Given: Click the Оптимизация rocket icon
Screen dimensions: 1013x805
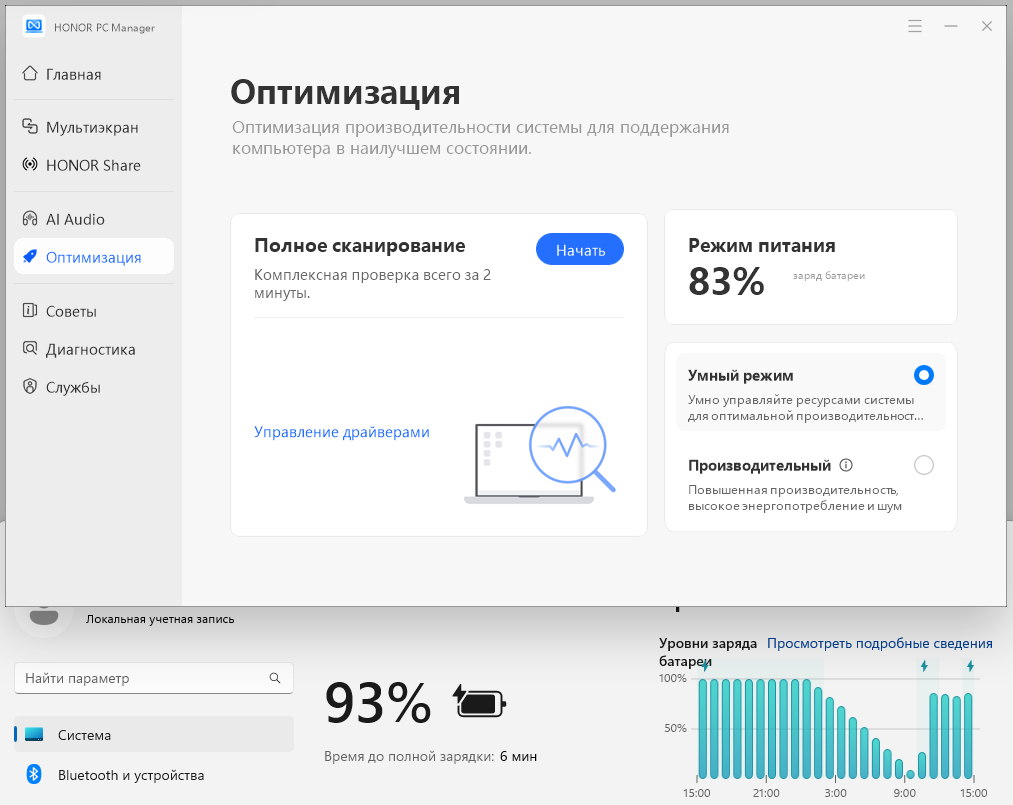Looking at the screenshot, I should point(30,257).
